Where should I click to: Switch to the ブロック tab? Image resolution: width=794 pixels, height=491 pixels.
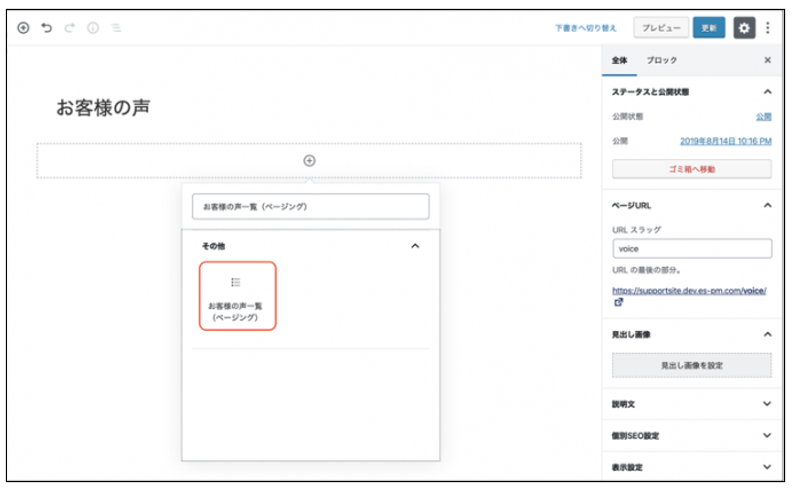click(661, 60)
